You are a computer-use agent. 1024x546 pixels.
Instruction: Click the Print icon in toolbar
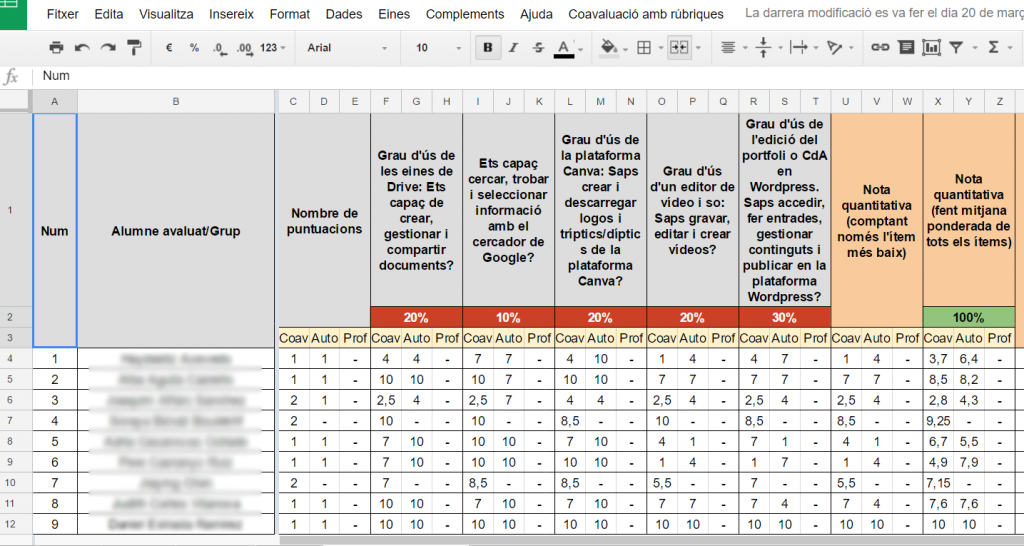coord(56,47)
